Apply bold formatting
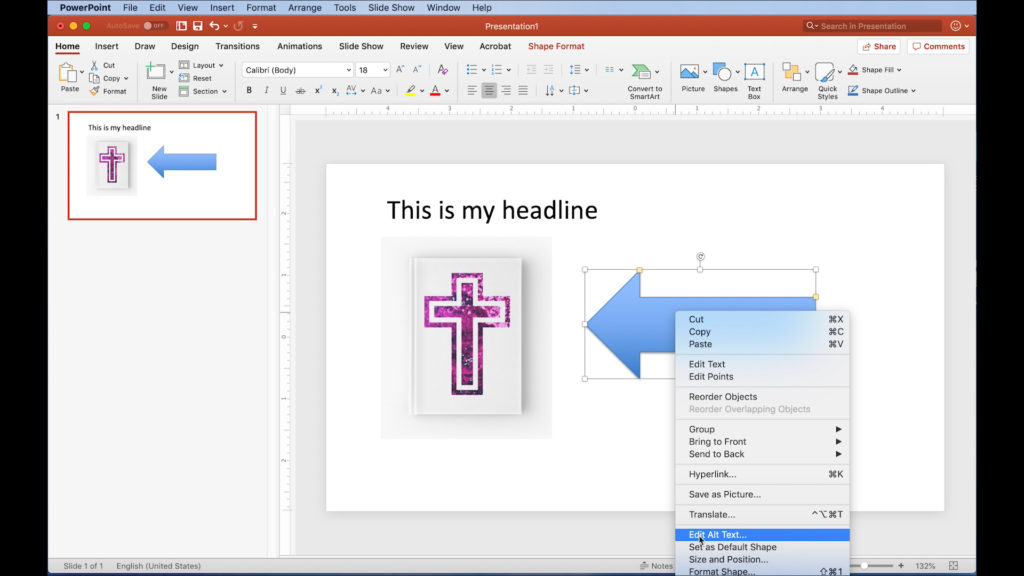Viewport: 1024px width, 576px height. [x=249, y=90]
